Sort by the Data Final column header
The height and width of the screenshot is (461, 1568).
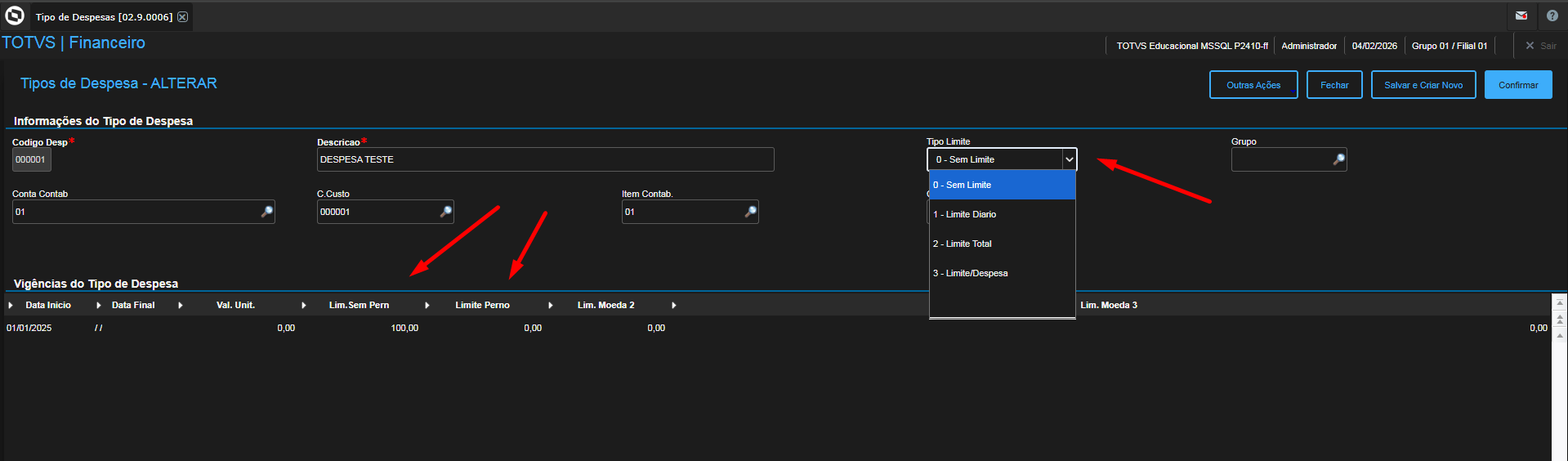point(133,305)
